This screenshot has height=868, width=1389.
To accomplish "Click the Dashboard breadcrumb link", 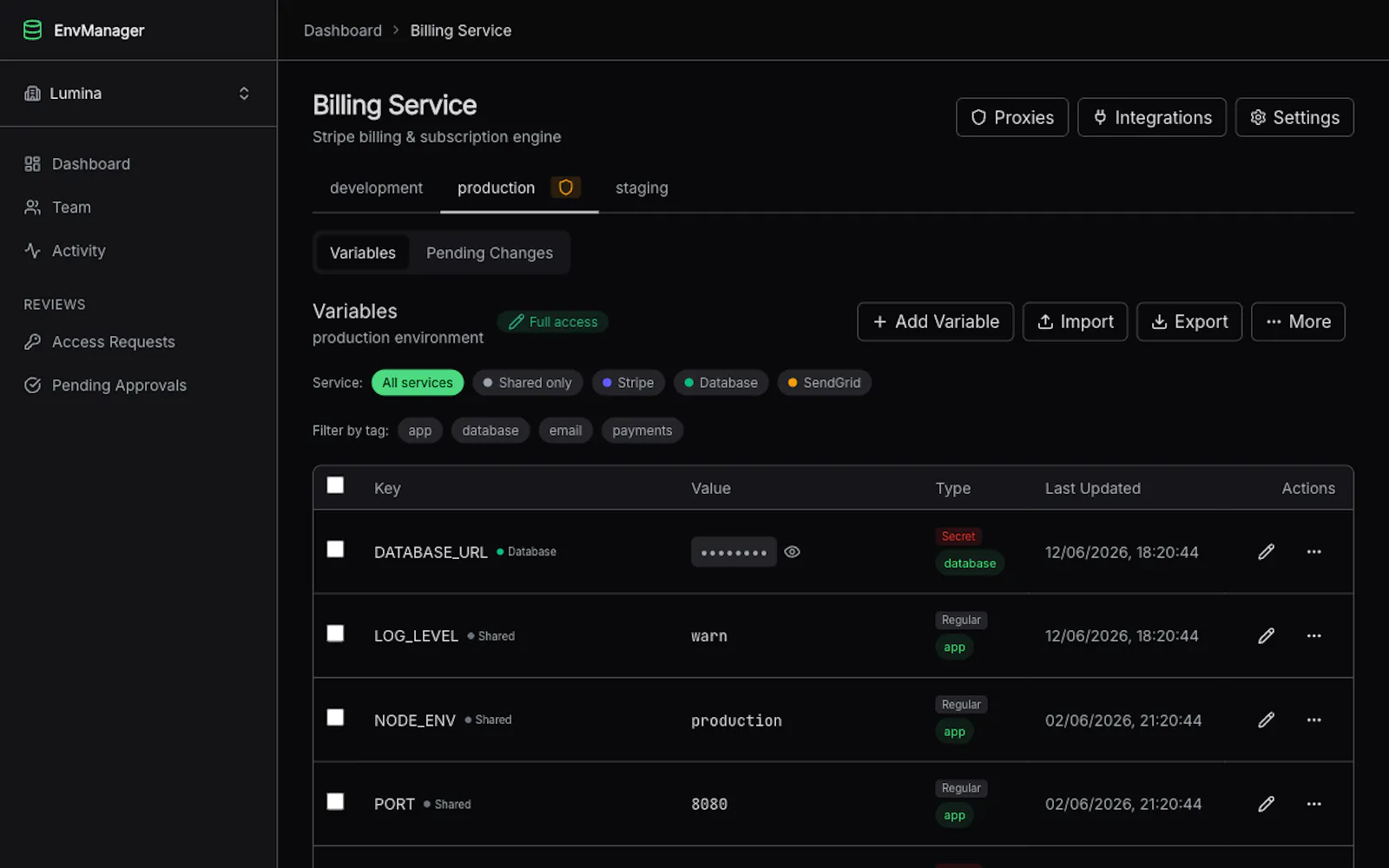I will pyautogui.click(x=343, y=30).
